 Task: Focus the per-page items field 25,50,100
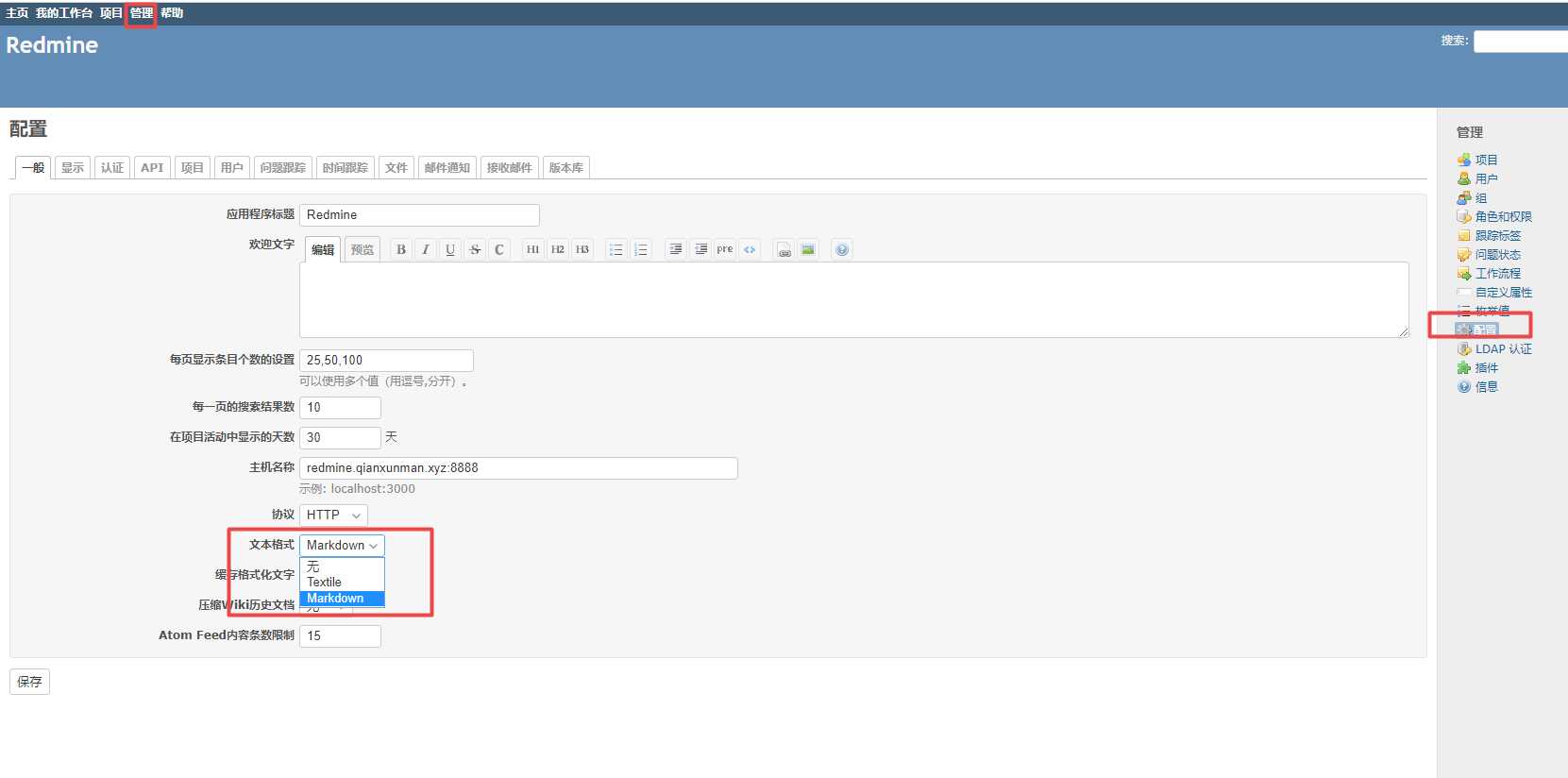click(x=386, y=361)
